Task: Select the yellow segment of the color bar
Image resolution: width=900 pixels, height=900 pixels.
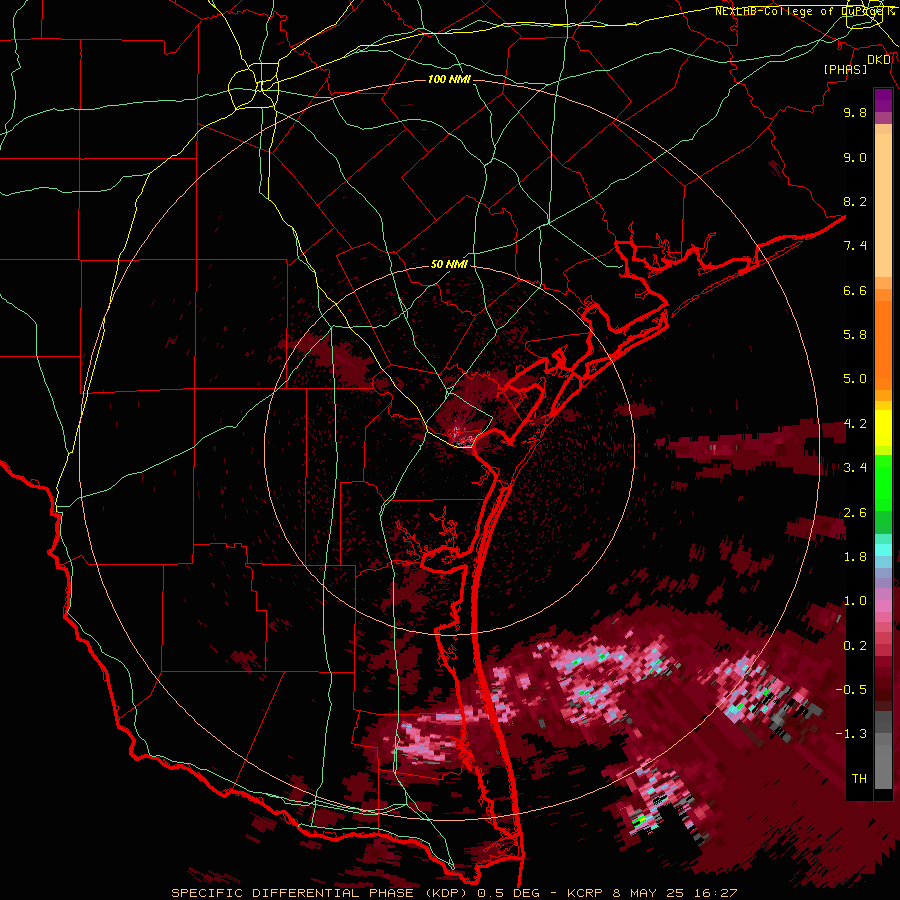Action: click(x=883, y=428)
